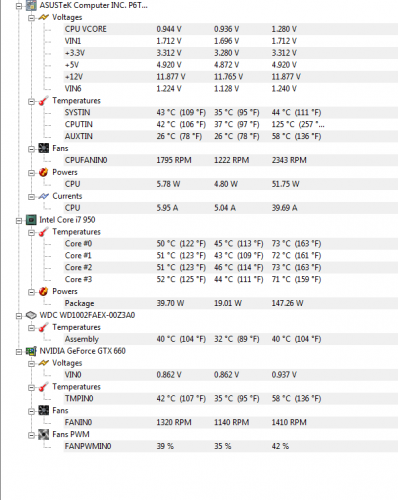Image resolution: width=398 pixels, height=500 pixels.
Task: Click the motherboard Voltages lightning icon
Action: point(44,17)
